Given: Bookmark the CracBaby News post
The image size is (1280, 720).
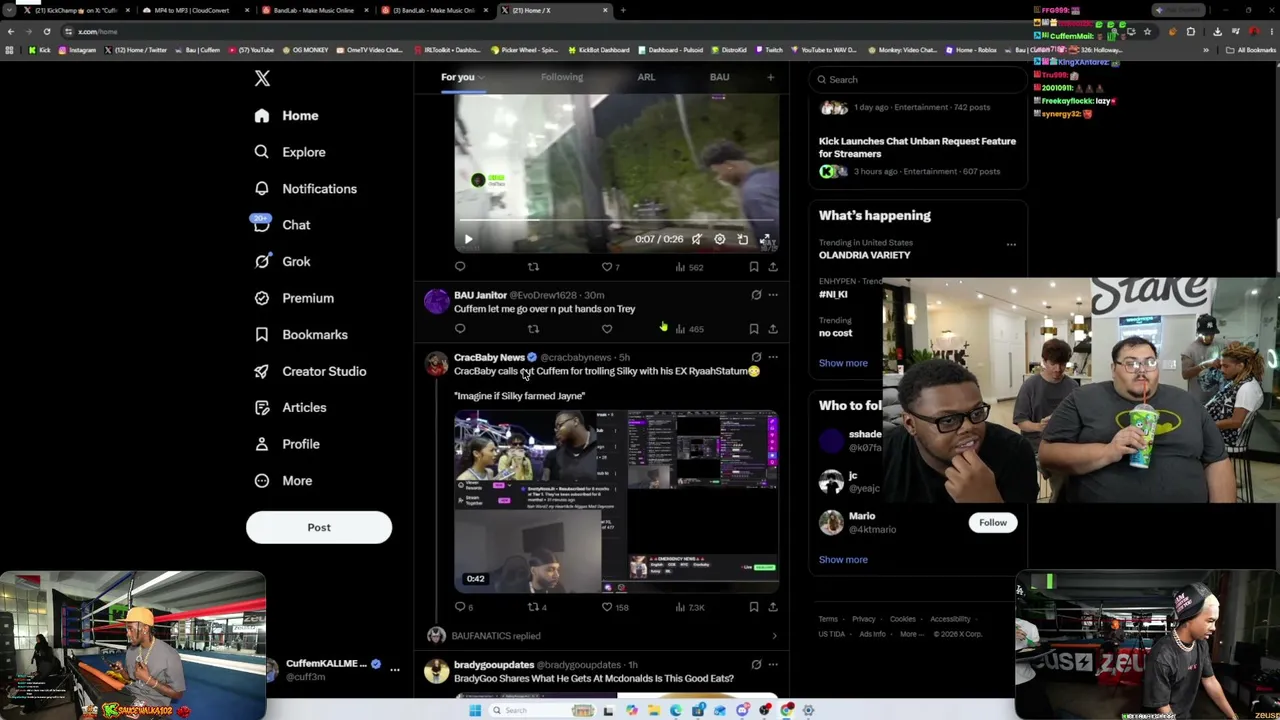Looking at the screenshot, I should pyautogui.click(x=754, y=607).
